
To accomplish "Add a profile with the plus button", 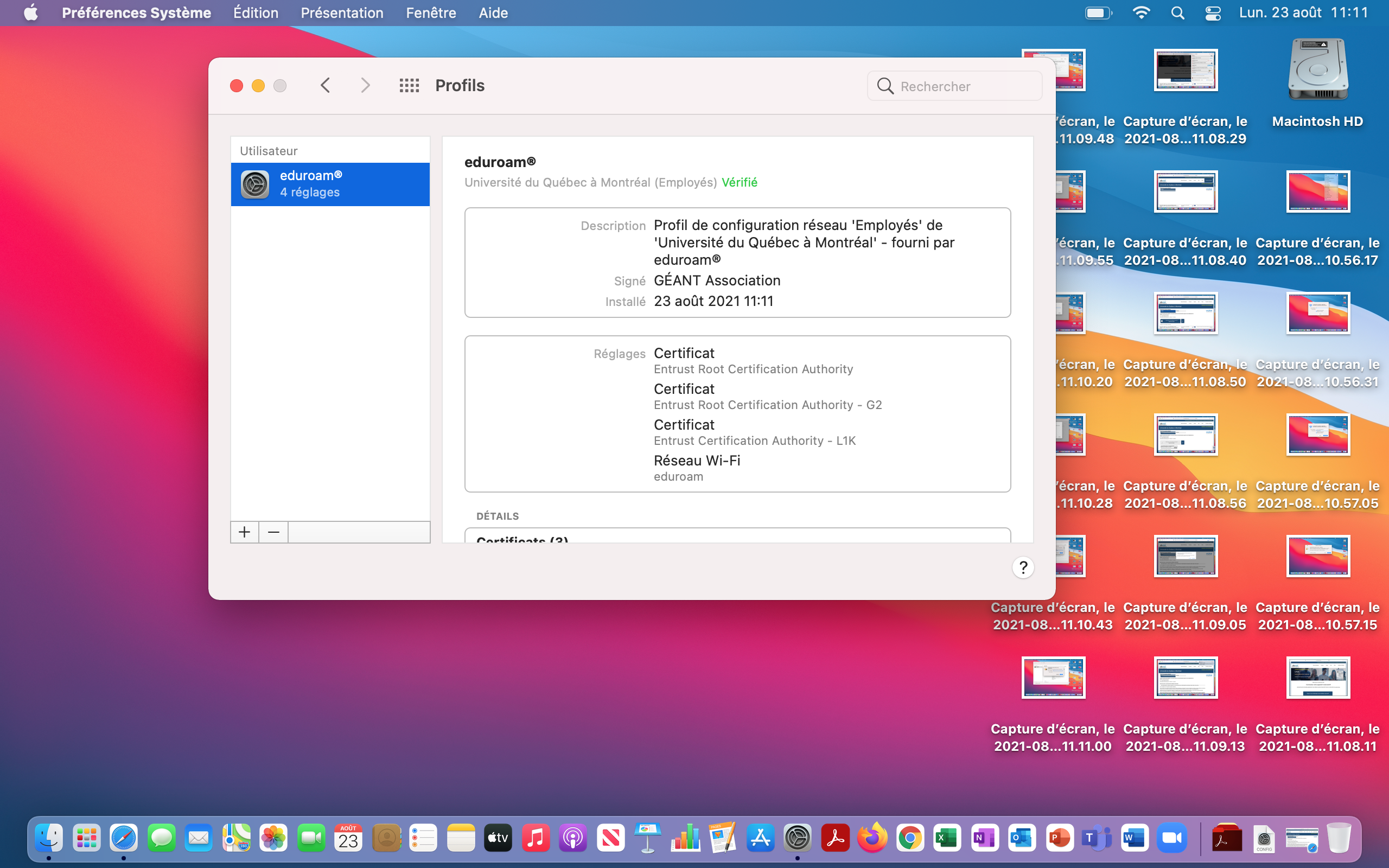I will coord(245,532).
